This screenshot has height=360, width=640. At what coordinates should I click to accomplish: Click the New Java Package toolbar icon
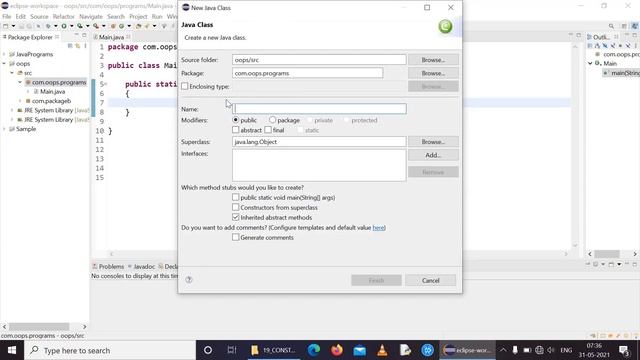113,26
